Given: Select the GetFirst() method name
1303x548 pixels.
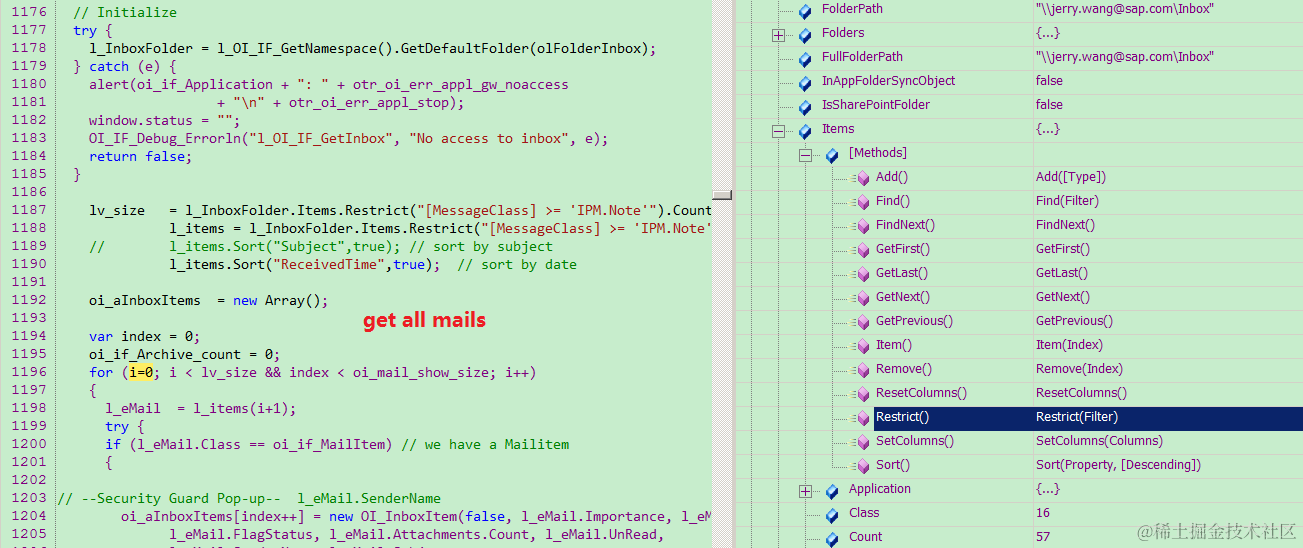Looking at the screenshot, I should [x=903, y=249].
